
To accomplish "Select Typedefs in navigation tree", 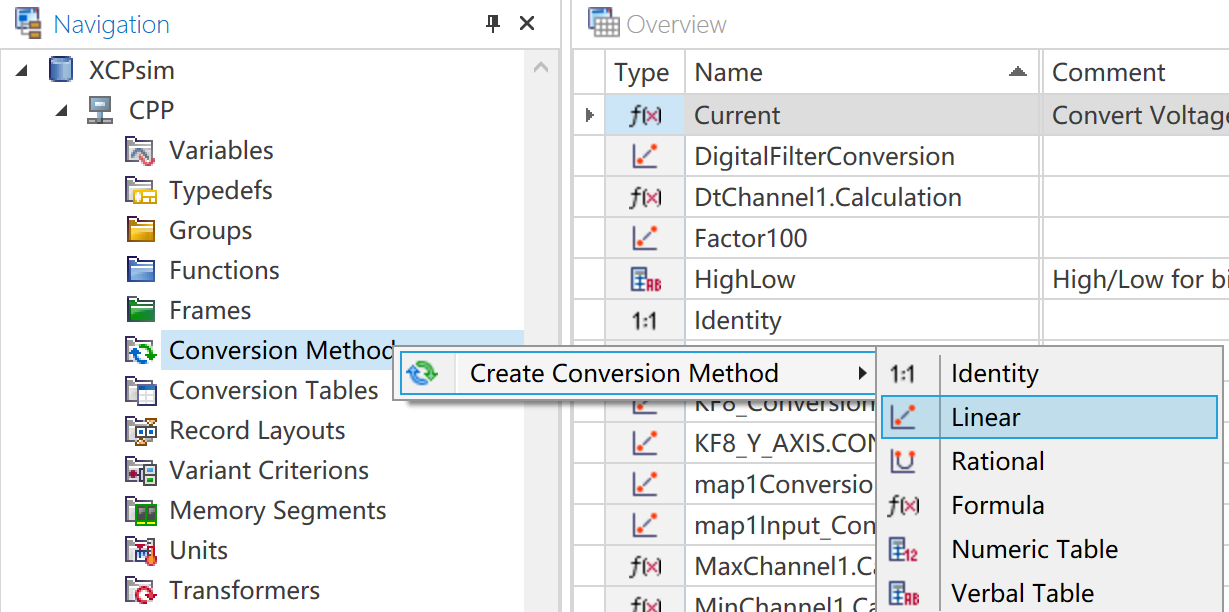I will (220, 191).
